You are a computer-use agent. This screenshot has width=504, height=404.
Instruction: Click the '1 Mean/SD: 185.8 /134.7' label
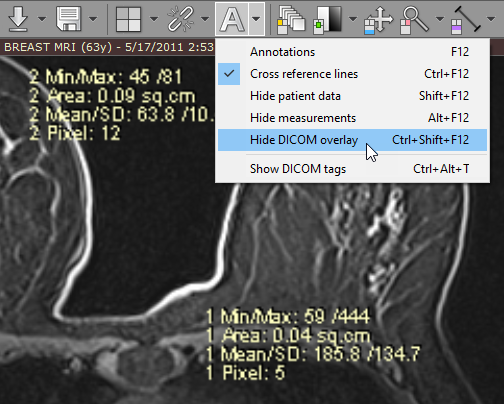[x=313, y=354]
